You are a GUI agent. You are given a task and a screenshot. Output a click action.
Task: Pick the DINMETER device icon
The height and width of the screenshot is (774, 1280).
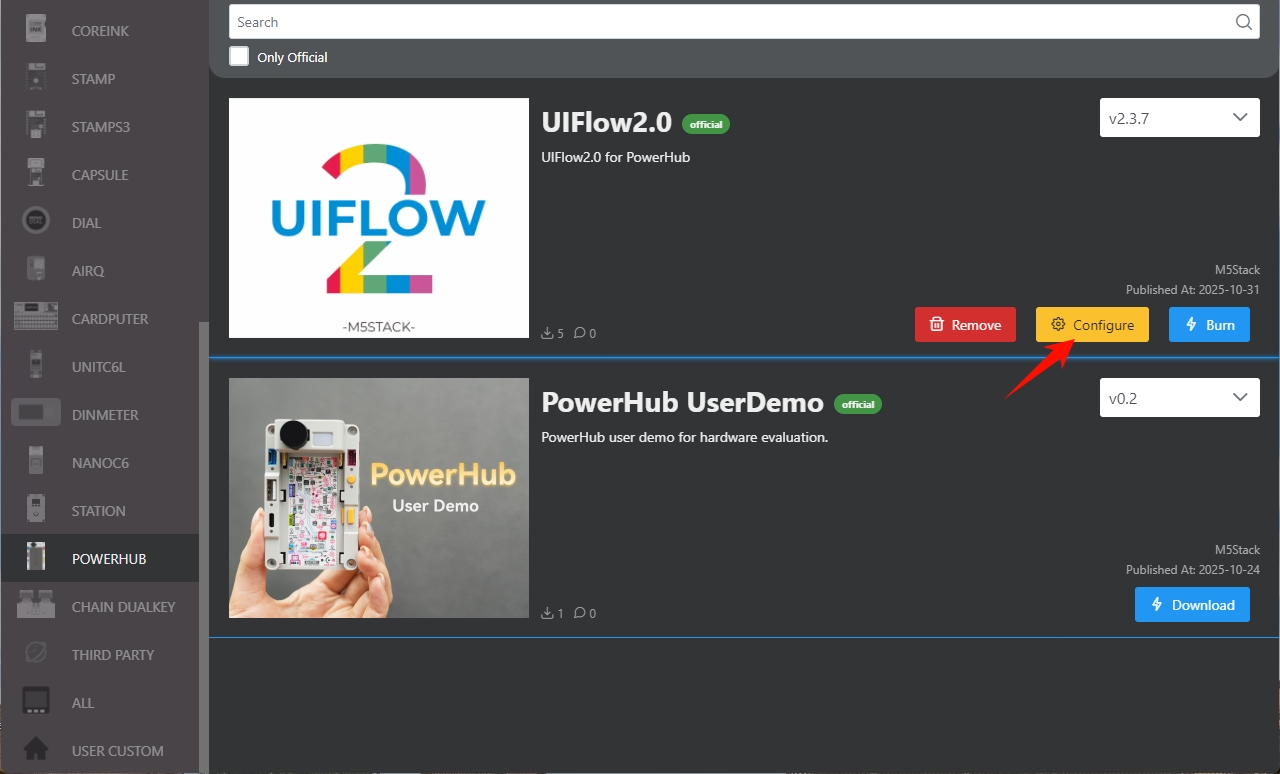[x=36, y=414]
